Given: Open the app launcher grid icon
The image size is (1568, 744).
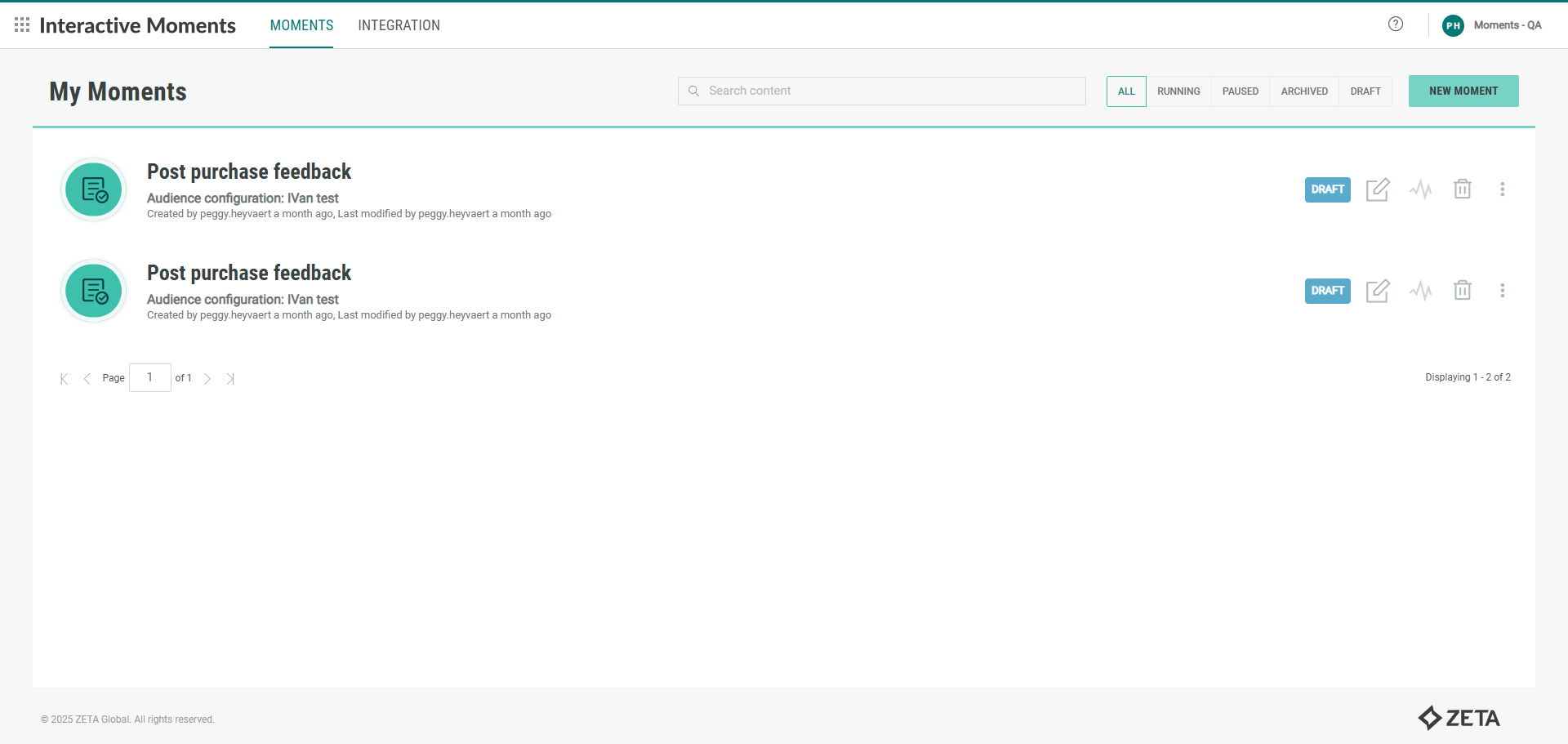Looking at the screenshot, I should (x=22, y=25).
